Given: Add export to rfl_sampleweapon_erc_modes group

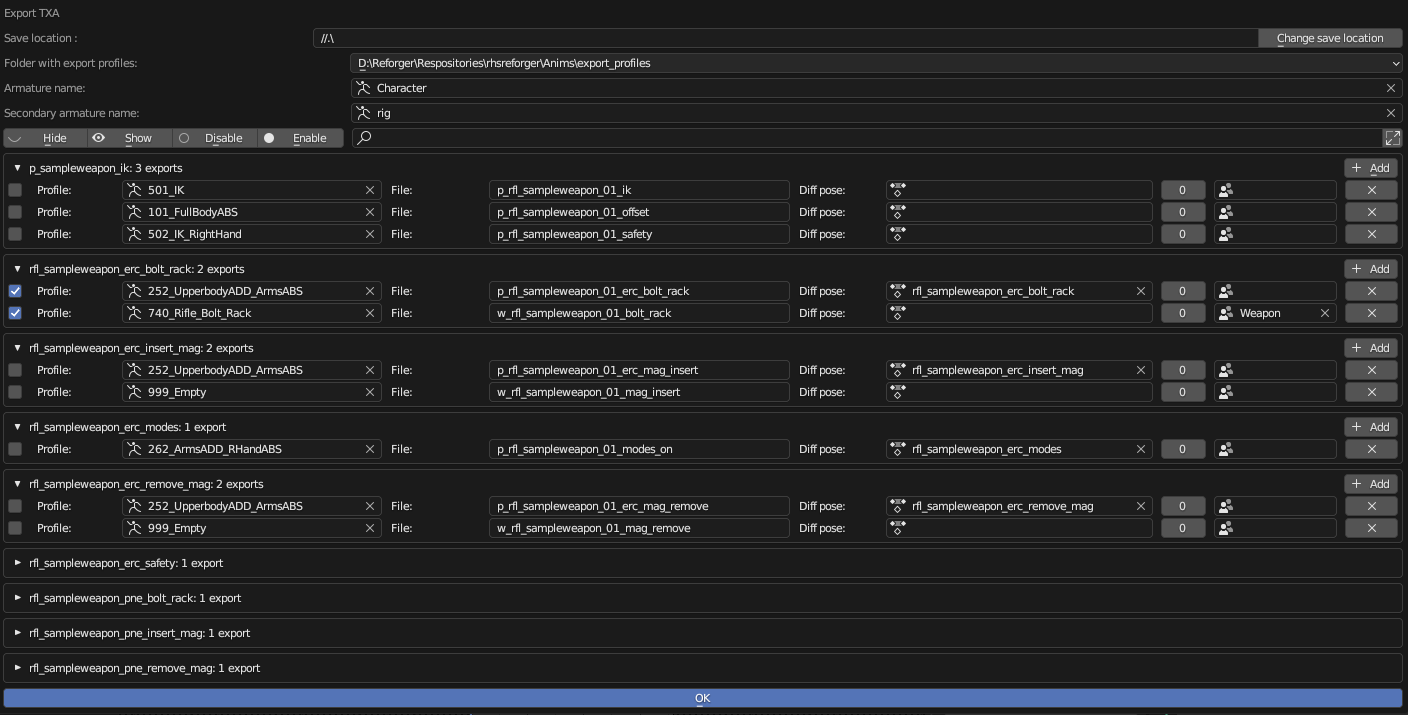Looking at the screenshot, I should pos(1371,427).
